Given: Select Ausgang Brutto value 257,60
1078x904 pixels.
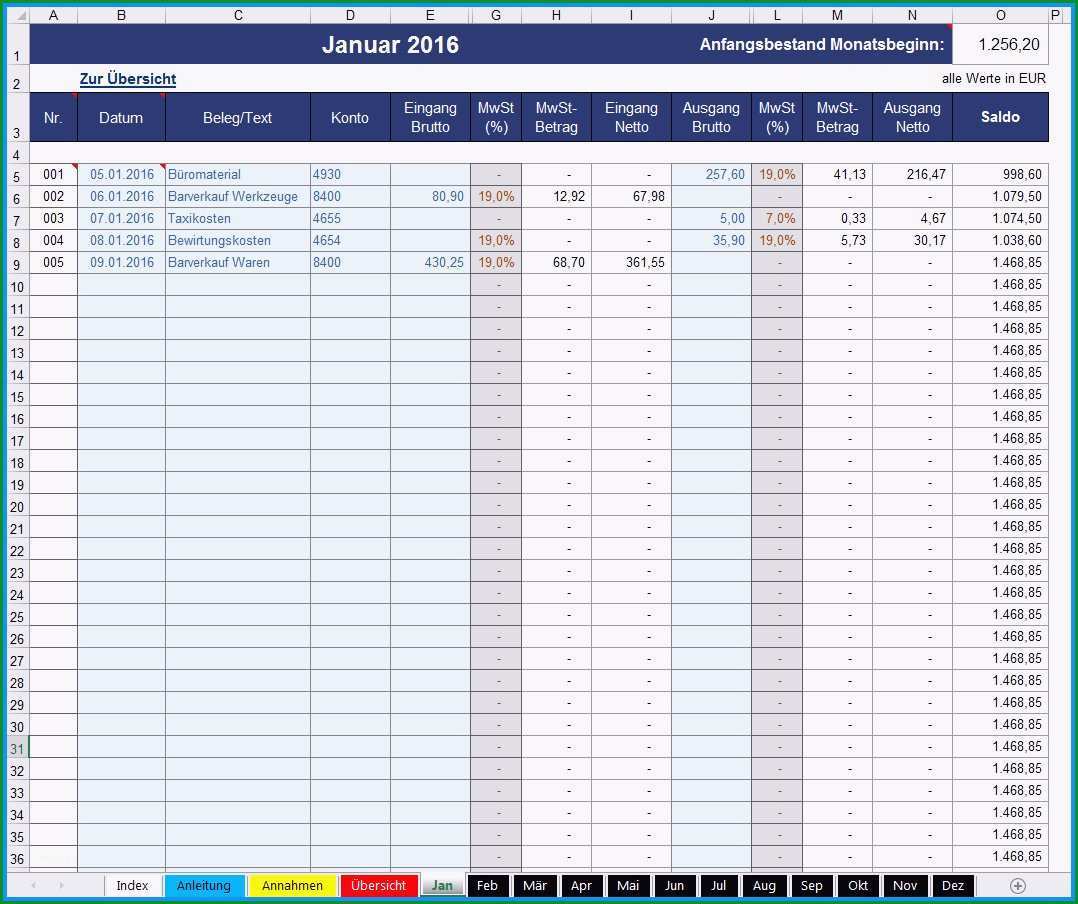Looking at the screenshot, I should click(x=711, y=175).
